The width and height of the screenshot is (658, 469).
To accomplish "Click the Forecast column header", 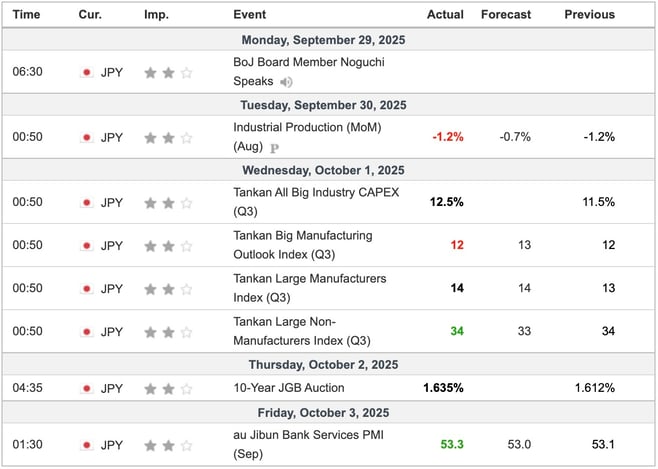I will [505, 15].
